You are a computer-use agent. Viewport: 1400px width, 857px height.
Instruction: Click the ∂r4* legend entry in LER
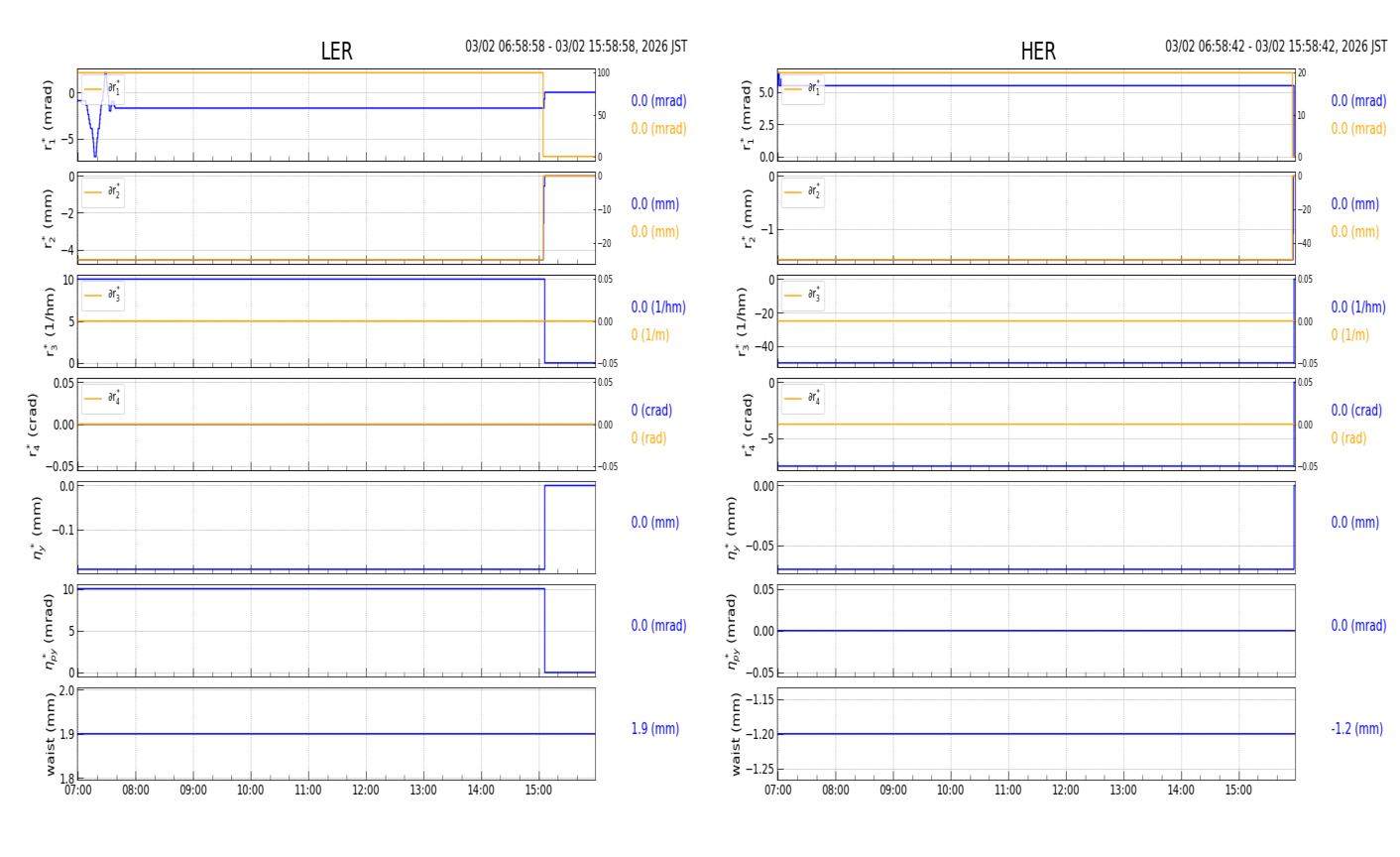click(x=102, y=398)
